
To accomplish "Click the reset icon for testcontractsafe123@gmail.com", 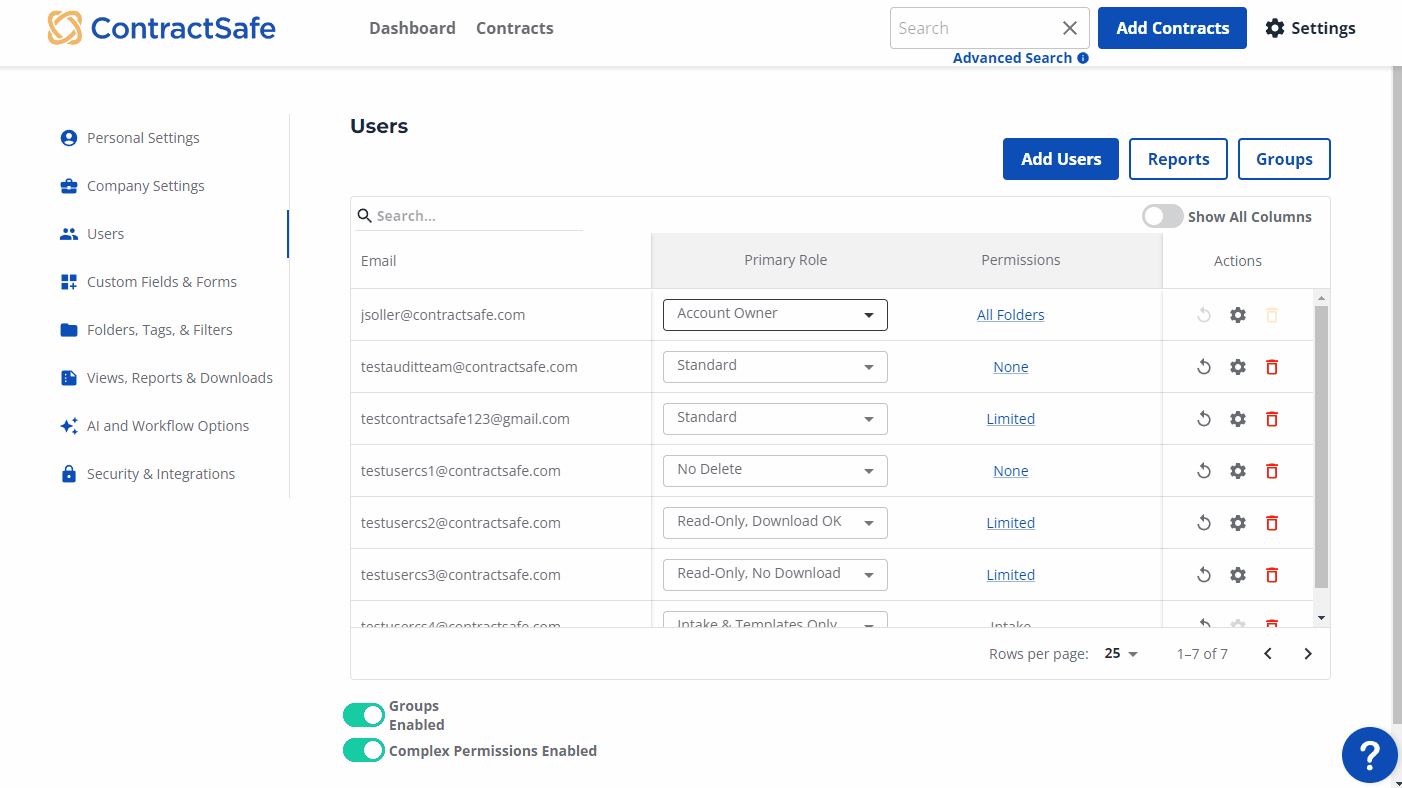I will point(1204,419).
